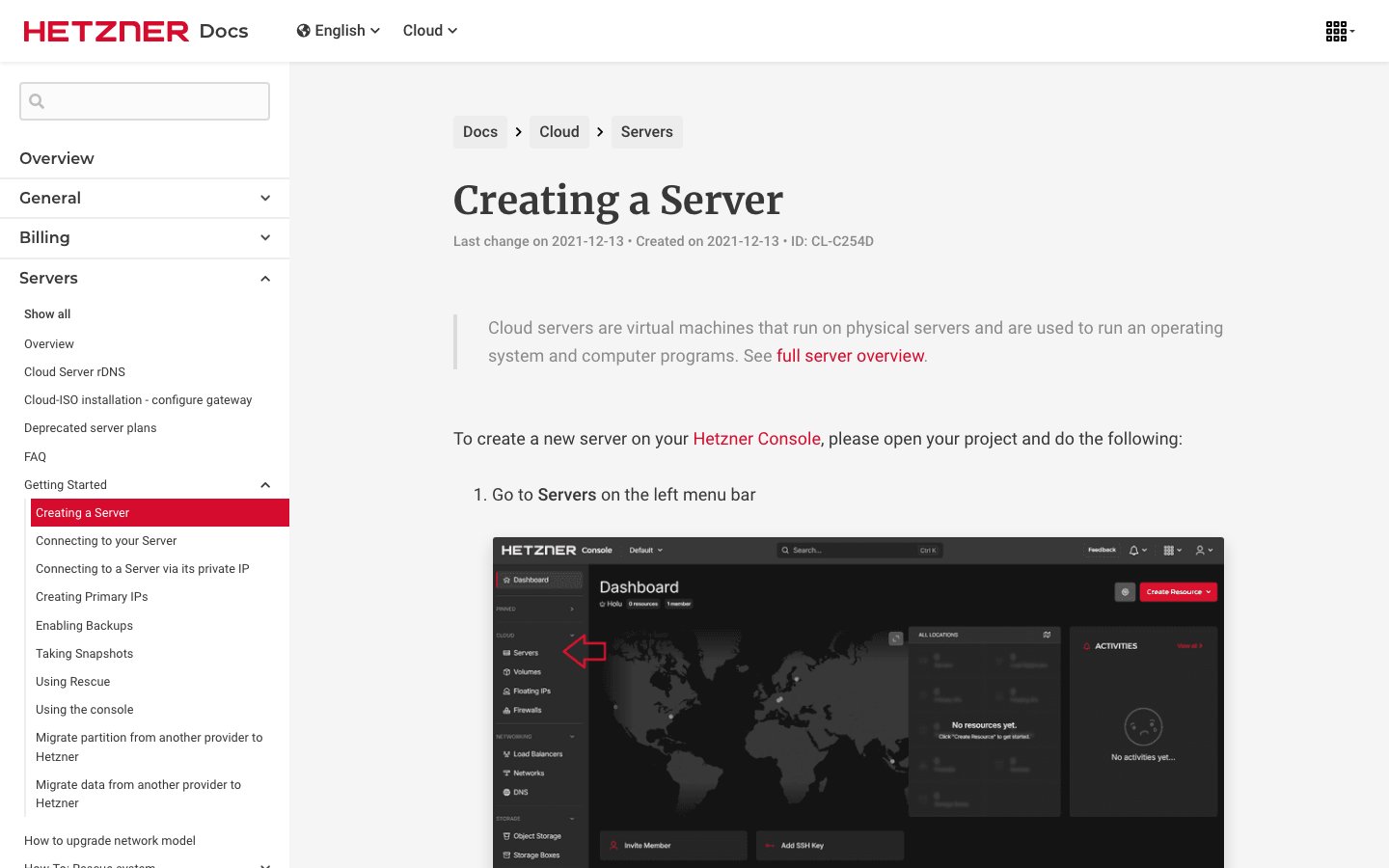Click the Hetzner Docs logo
The width and height of the screenshot is (1389, 868).
pyautogui.click(x=136, y=31)
